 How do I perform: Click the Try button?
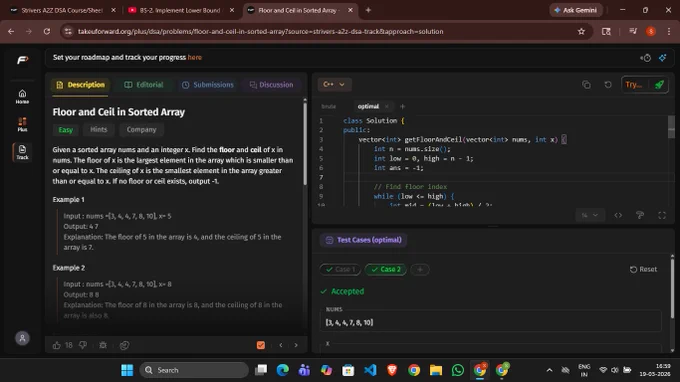634,85
